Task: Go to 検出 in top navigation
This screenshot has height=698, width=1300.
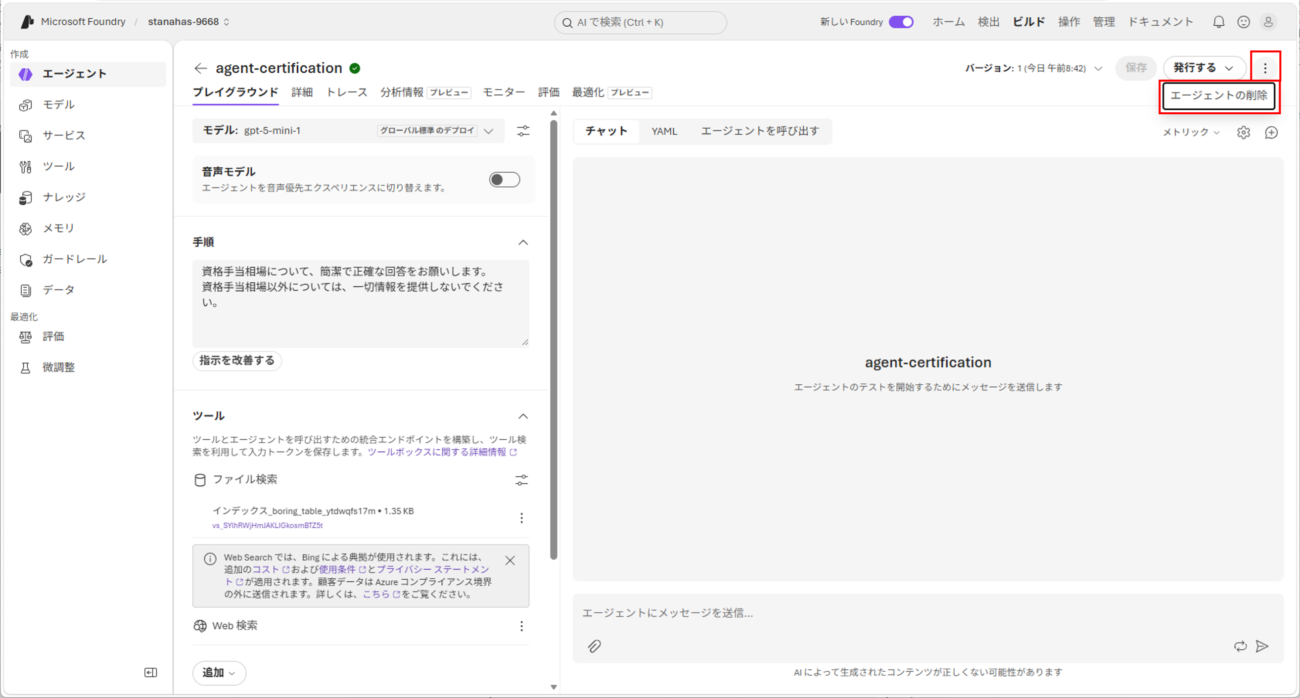Action: (x=989, y=22)
